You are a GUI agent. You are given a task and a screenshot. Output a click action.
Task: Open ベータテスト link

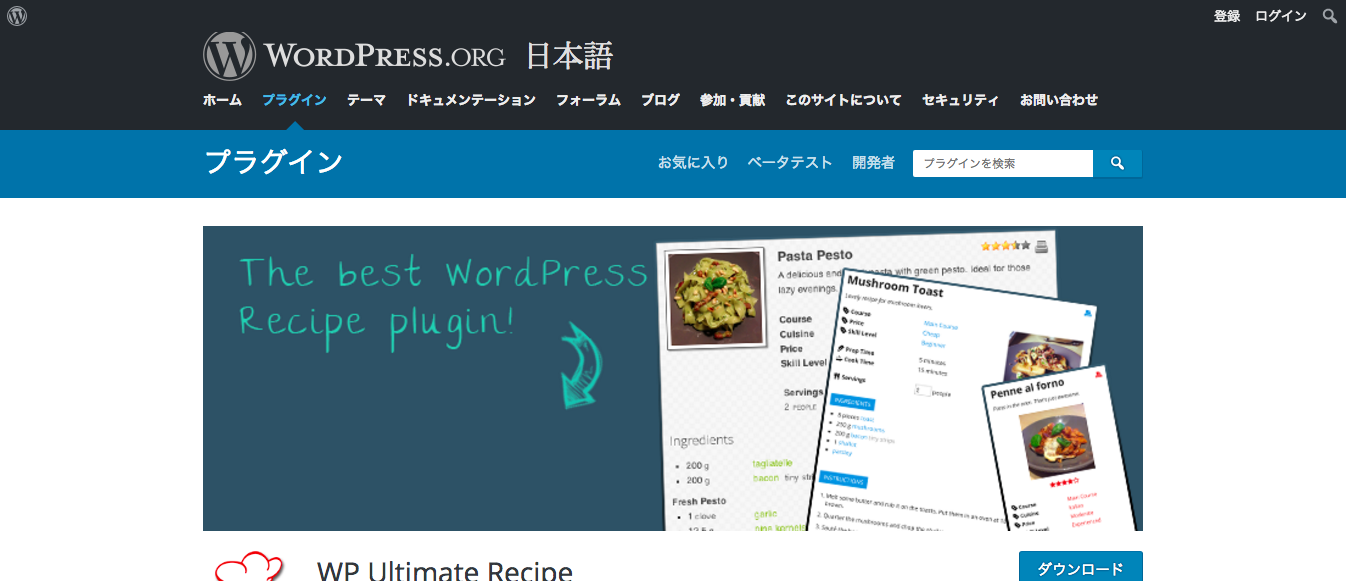(x=790, y=163)
